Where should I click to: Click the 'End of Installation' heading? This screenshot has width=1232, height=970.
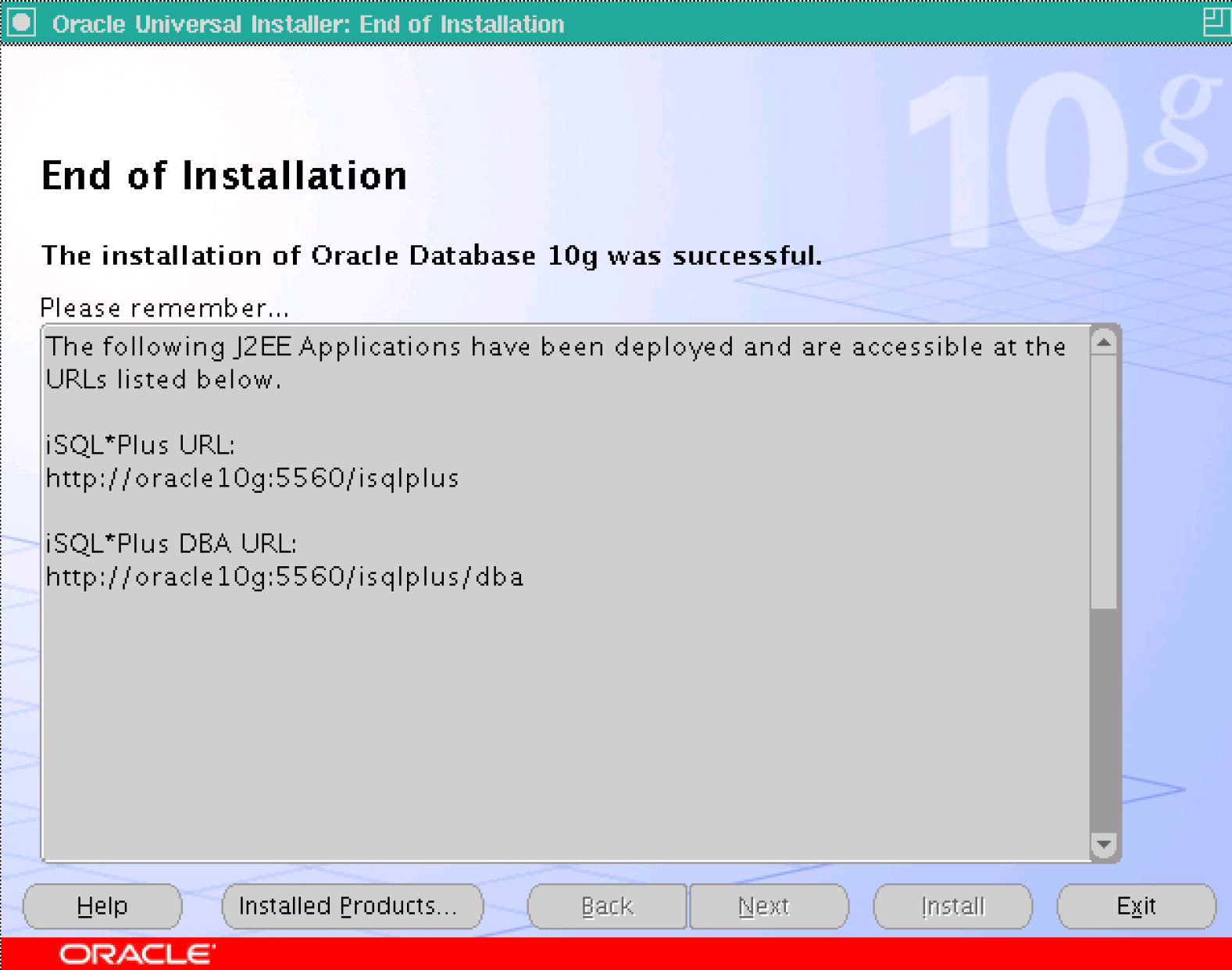pos(224,175)
